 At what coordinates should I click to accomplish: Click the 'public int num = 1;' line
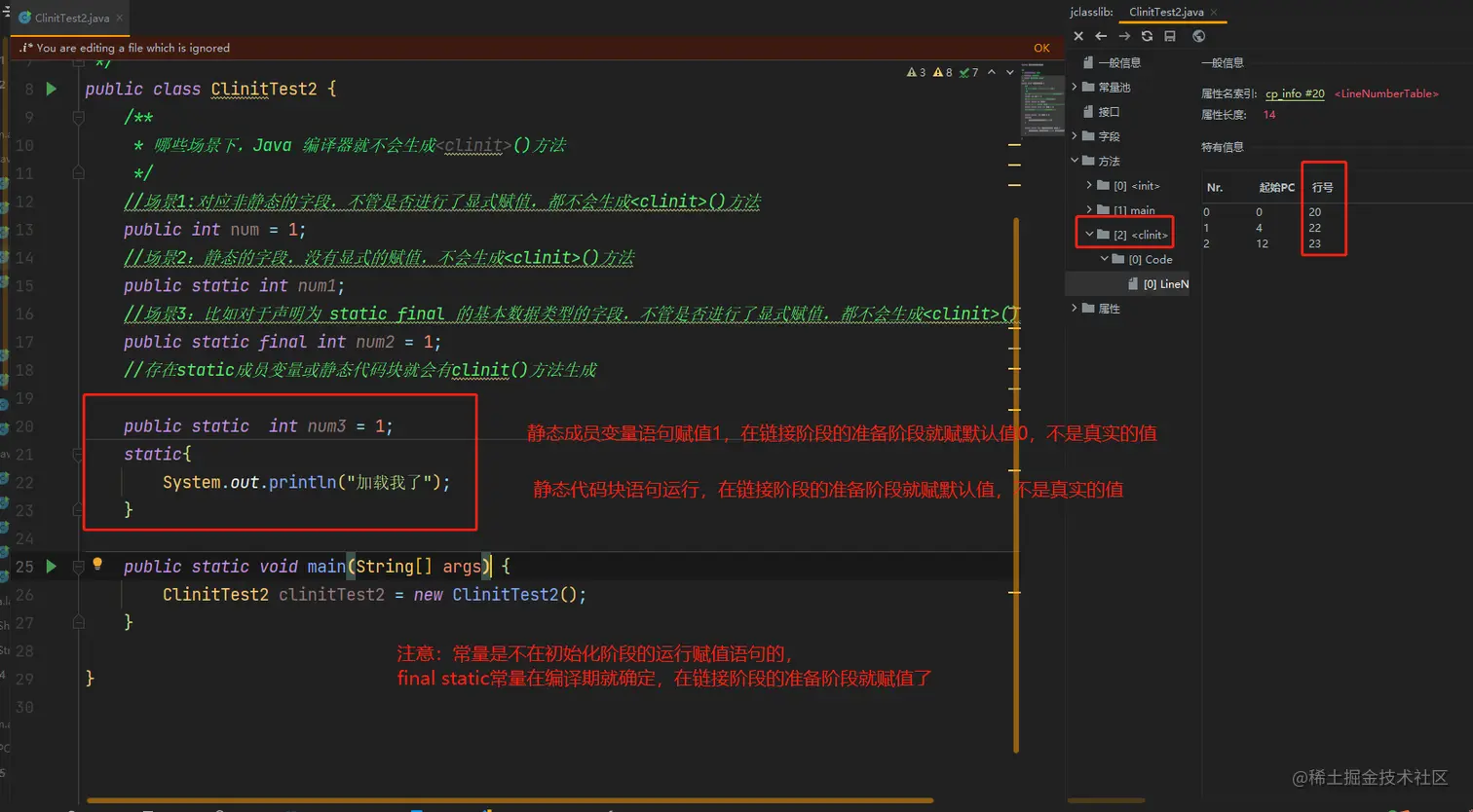point(214,230)
